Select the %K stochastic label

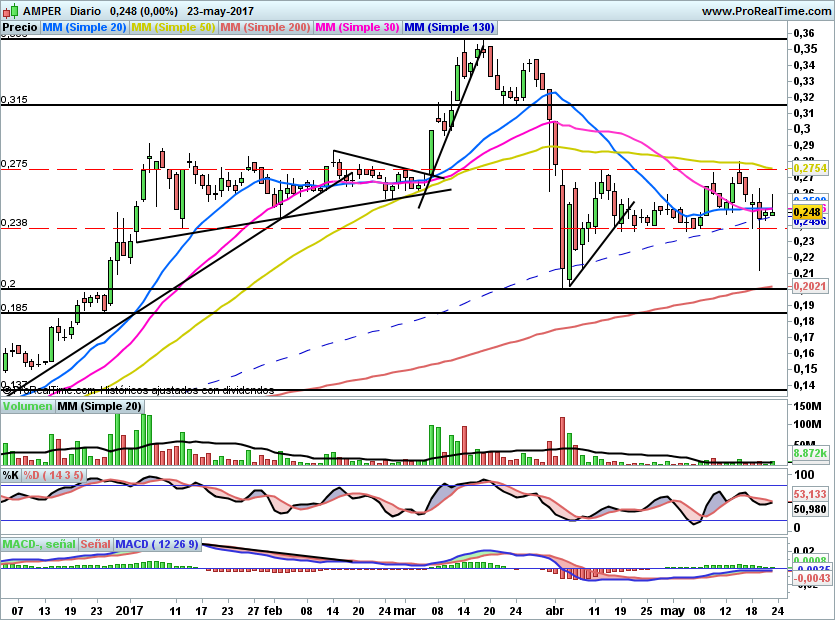[x=11, y=473]
